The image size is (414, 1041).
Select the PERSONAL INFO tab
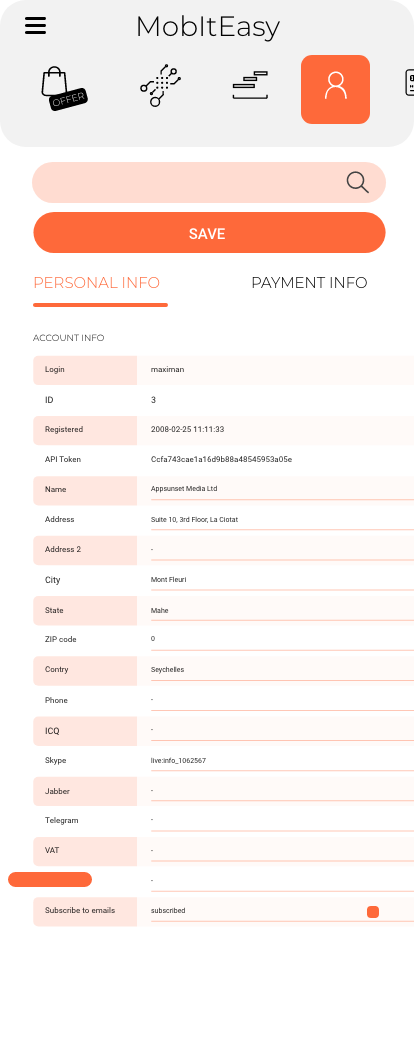pyautogui.click(x=97, y=283)
